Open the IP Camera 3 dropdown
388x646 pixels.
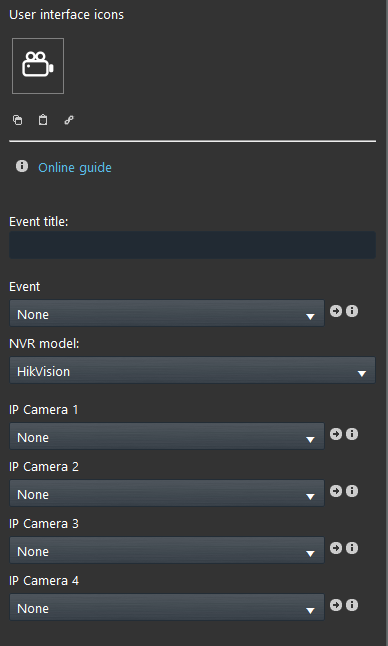click(167, 550)
